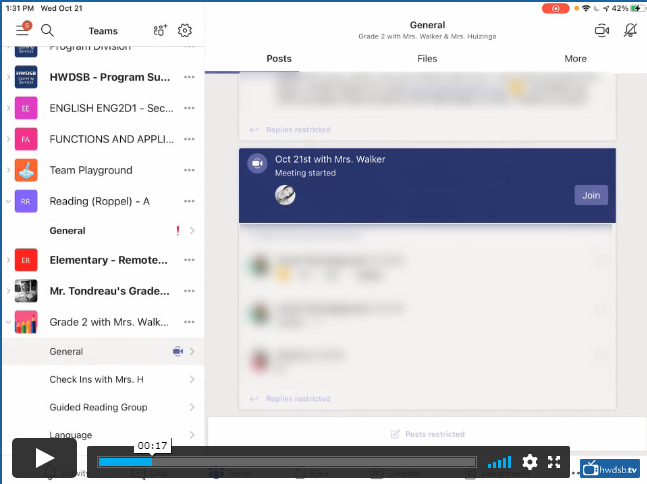The width and height of the screenshot is (647, 484).
Task: Open more options for ENGLISH ENG2D1
Action: point(189,108)
